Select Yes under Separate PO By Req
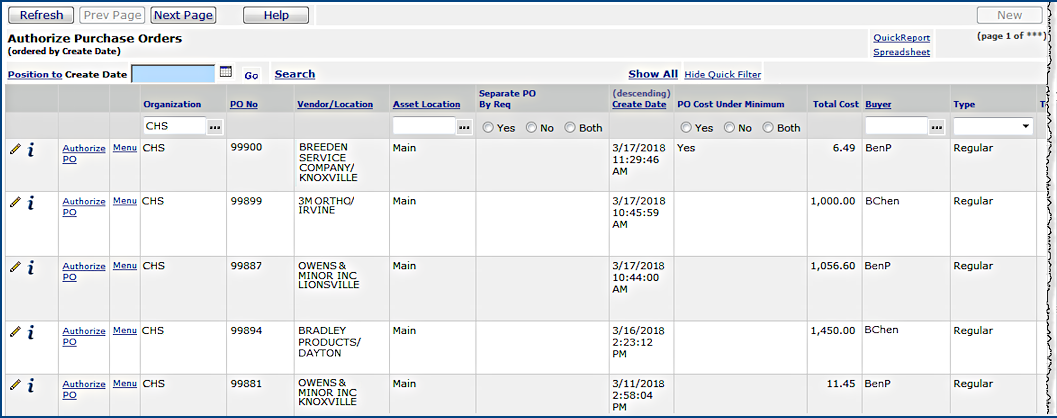The height and width of the screenshot is (418, 1057). point(489,128)
